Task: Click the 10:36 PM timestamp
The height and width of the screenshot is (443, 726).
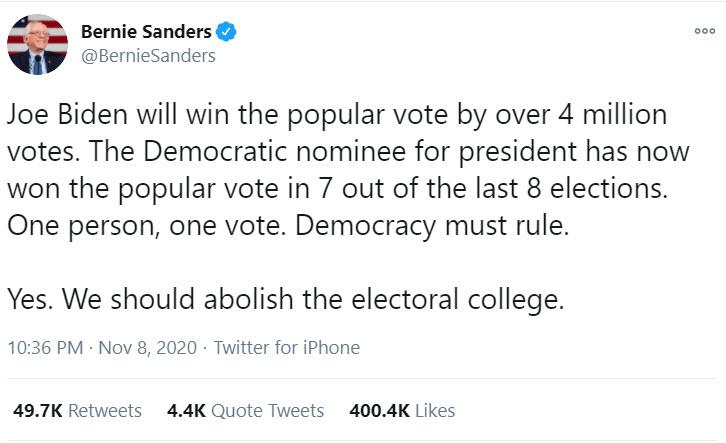Action: [43, 348]
